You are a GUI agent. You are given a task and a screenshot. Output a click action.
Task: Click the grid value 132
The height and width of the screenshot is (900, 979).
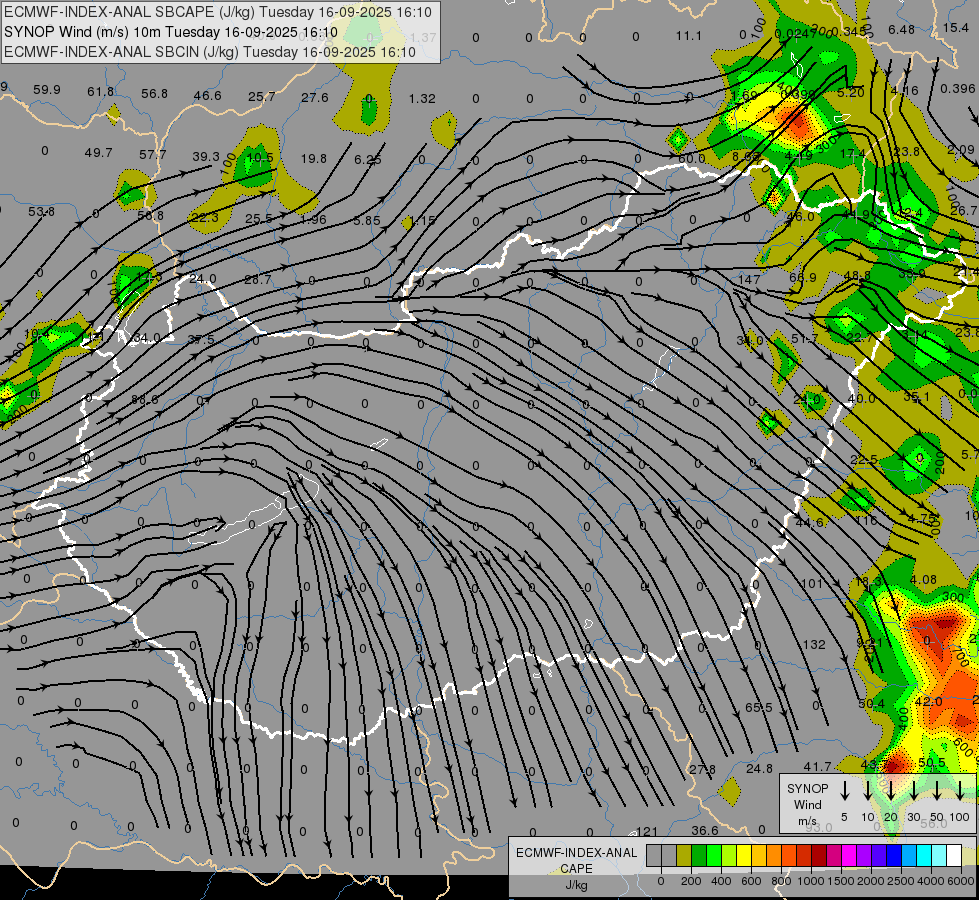[x=814, y=644]
